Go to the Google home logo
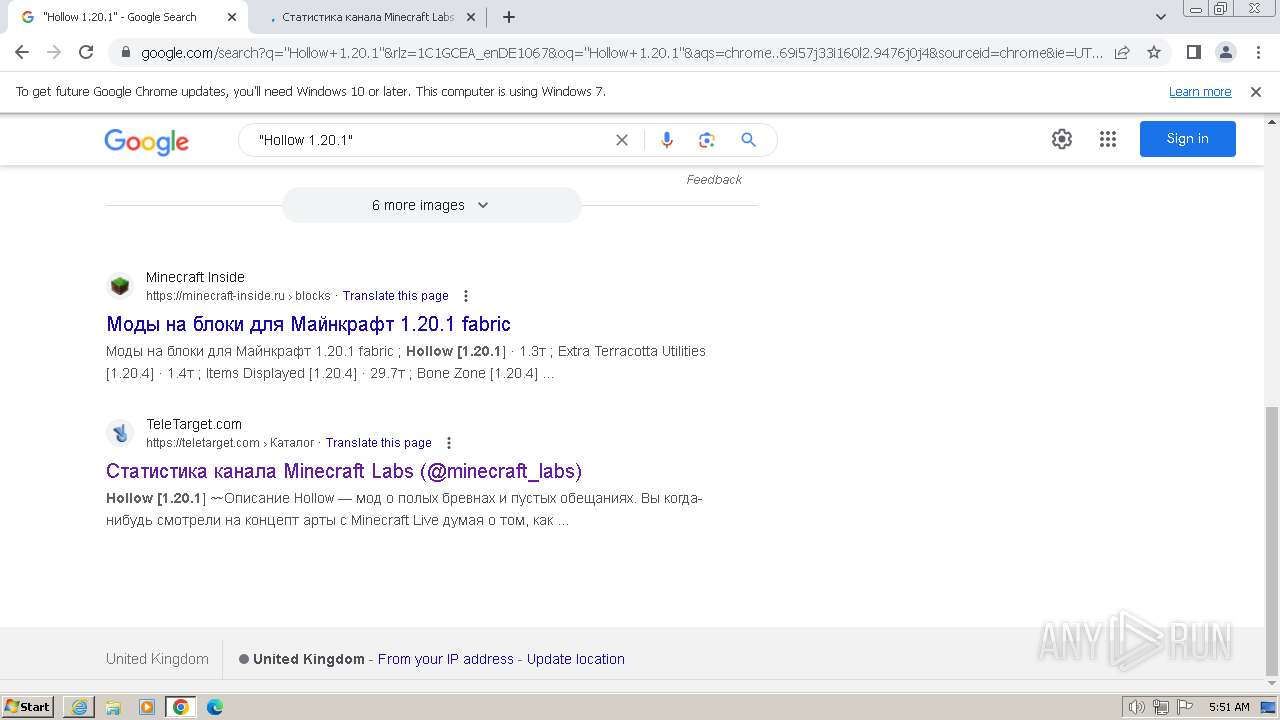1280x720 pixels. (x=146, y=141)
